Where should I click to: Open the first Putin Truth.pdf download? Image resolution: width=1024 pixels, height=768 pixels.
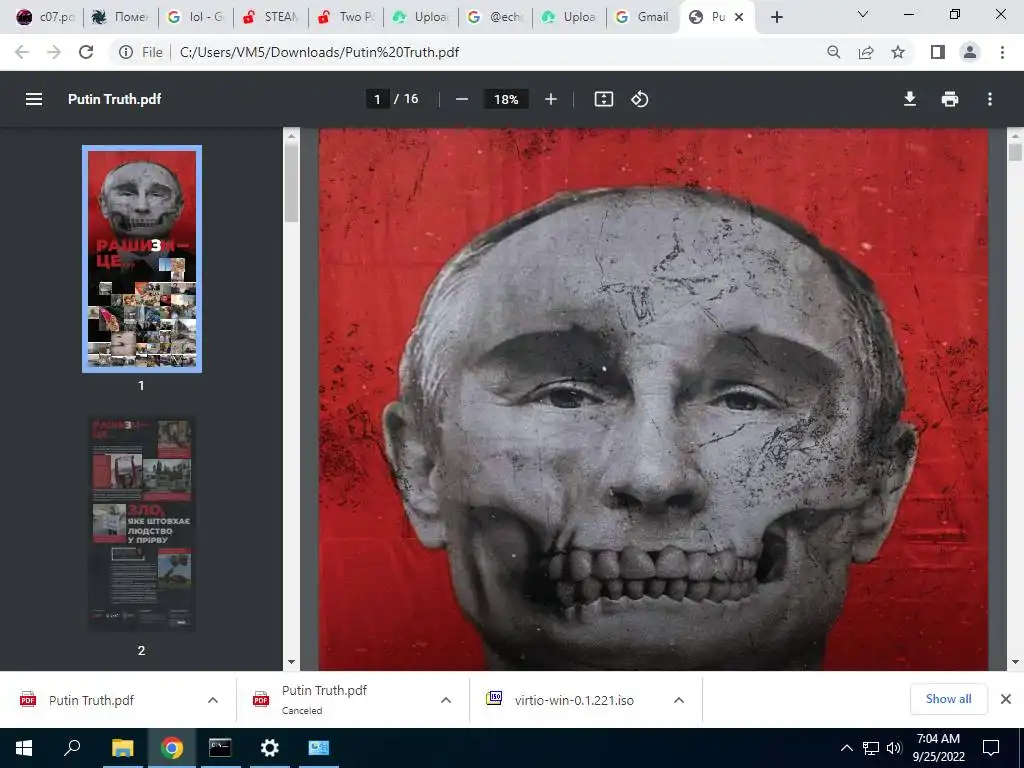91,700
